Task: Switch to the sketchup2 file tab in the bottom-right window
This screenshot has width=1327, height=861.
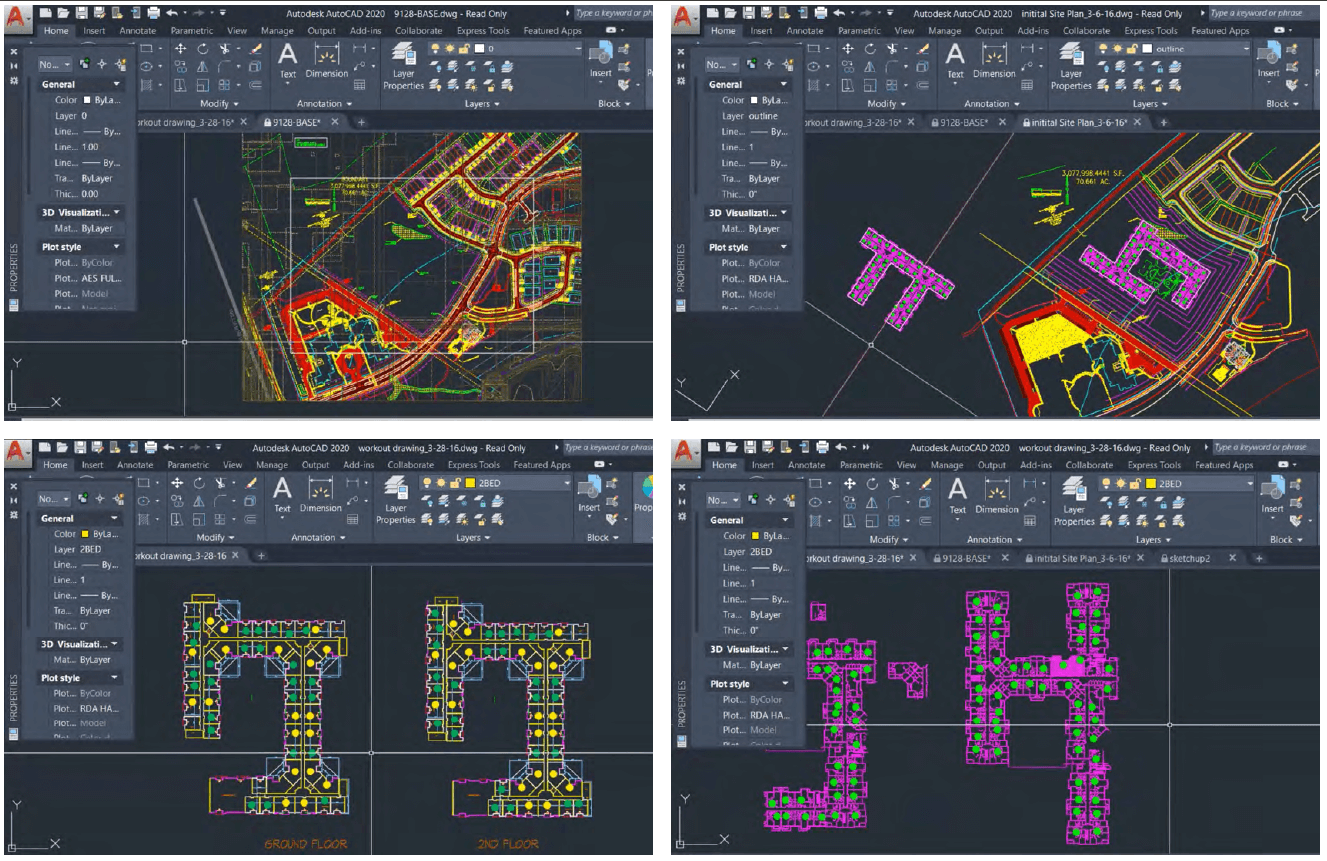Action: [x=1188, y=558]
